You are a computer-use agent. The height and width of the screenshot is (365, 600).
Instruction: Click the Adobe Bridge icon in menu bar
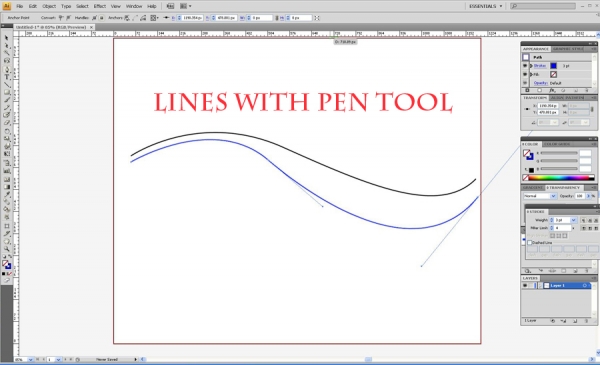pos(170,6)
